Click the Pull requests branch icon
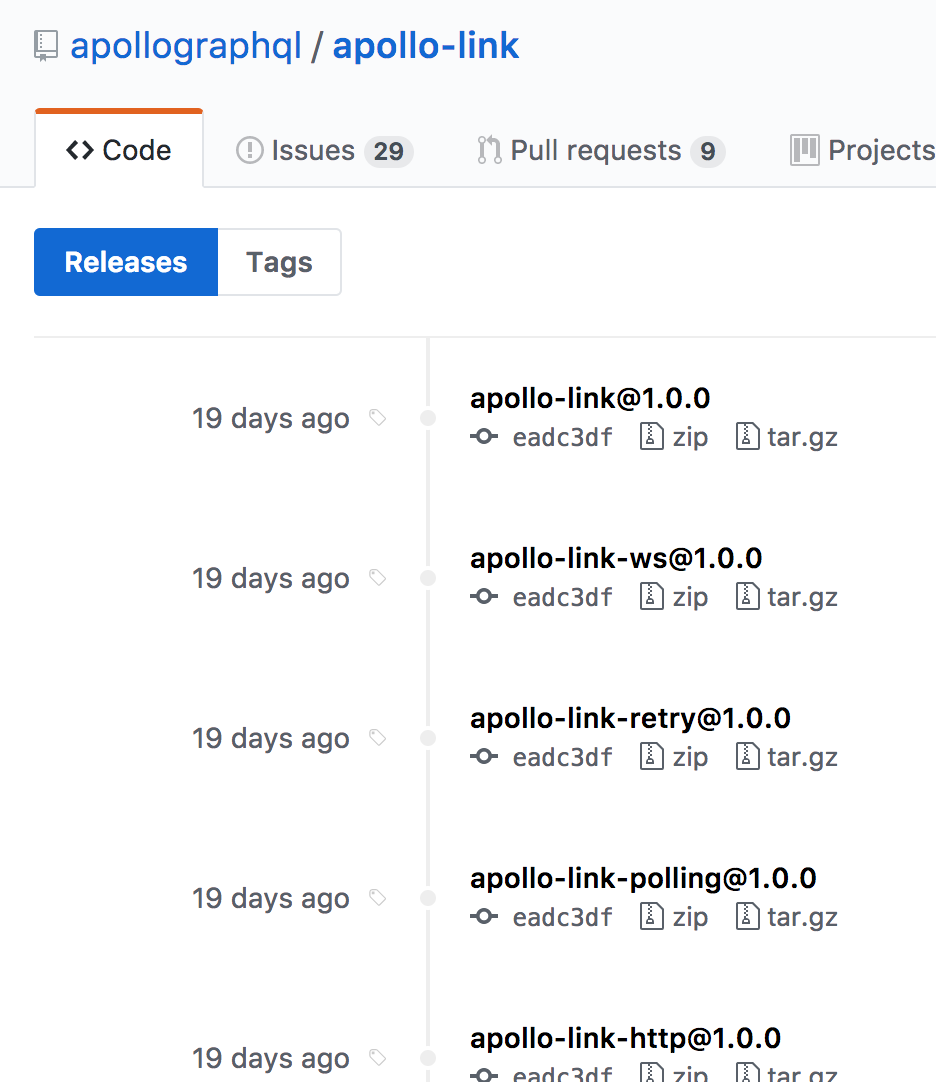This screenshot has width=936, height=1082. click(x=488, y=150)
